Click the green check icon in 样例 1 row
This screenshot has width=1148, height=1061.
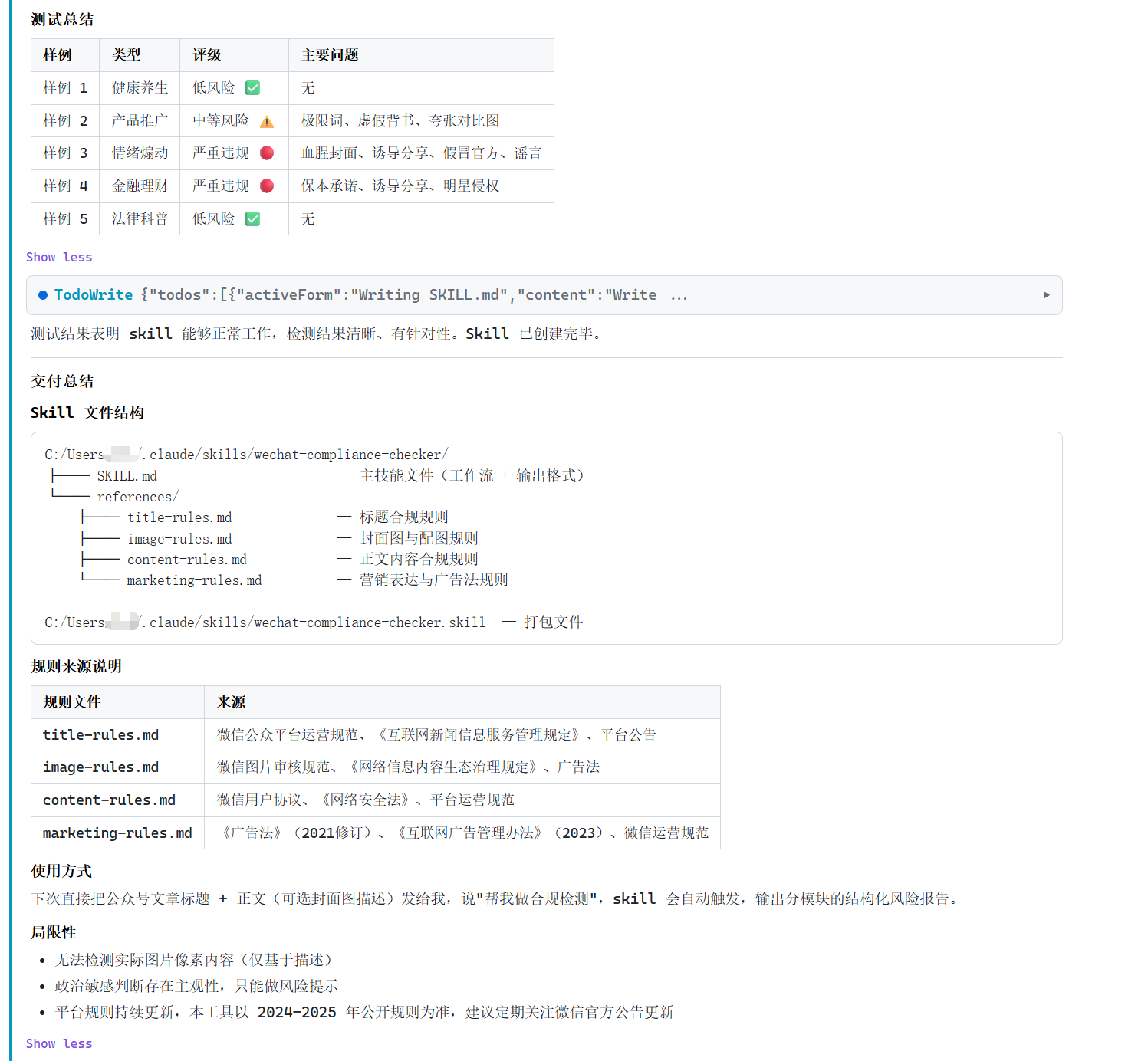point(252,88)
